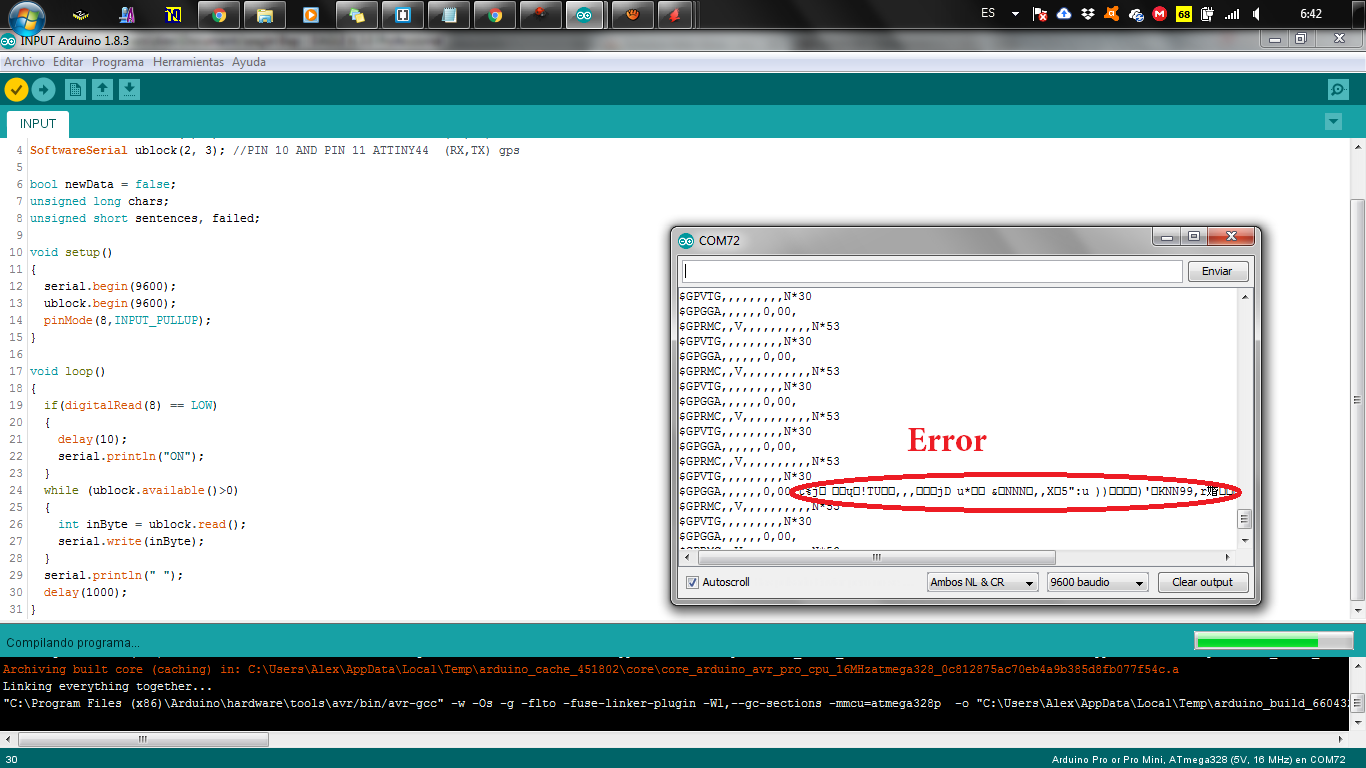Viewport: 1366px width, 768px height.
Task: Click the line bool newData = false;
Action: (103, 184)
